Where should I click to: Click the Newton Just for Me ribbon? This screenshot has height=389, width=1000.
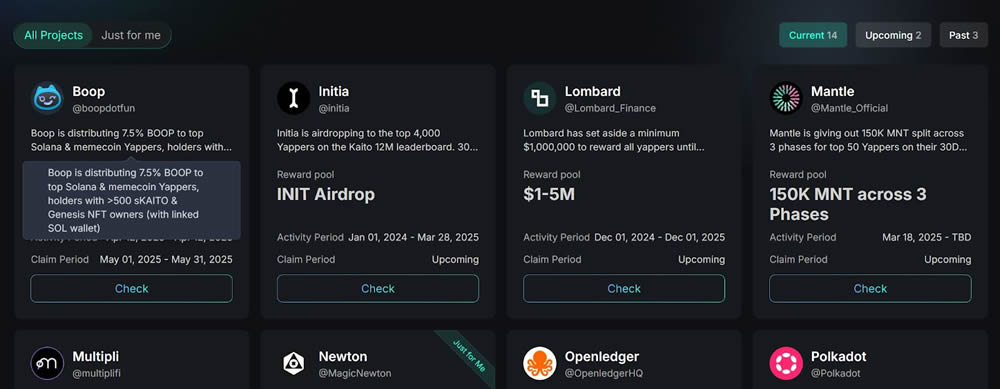point(469,357)
